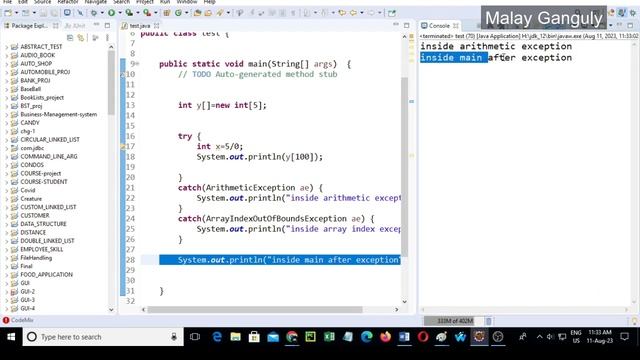Click the Back navigation arrow in toolbar

[x=353, y=13]
